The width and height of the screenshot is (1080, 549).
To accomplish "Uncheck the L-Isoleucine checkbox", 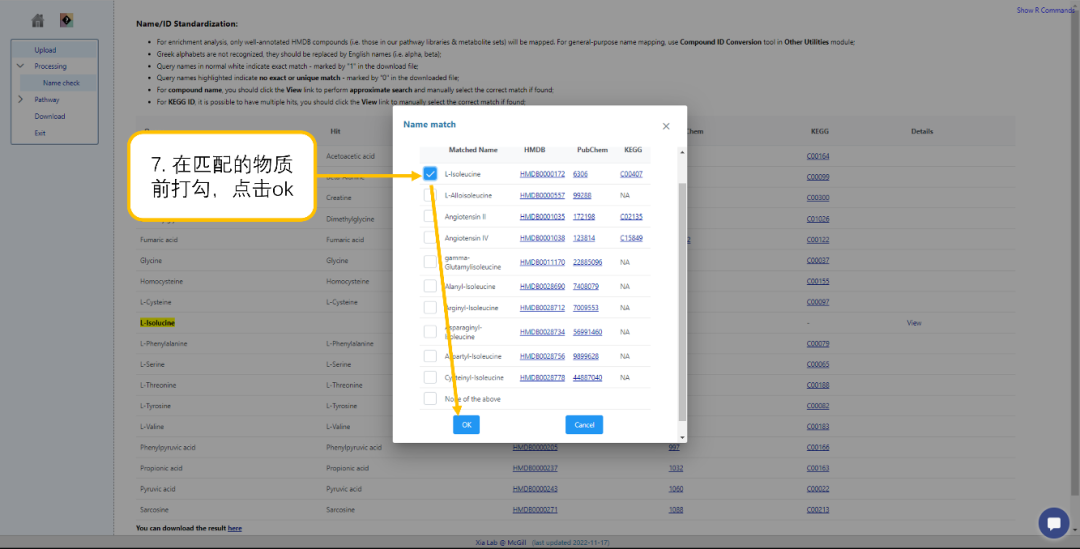I will pos(430,174).
